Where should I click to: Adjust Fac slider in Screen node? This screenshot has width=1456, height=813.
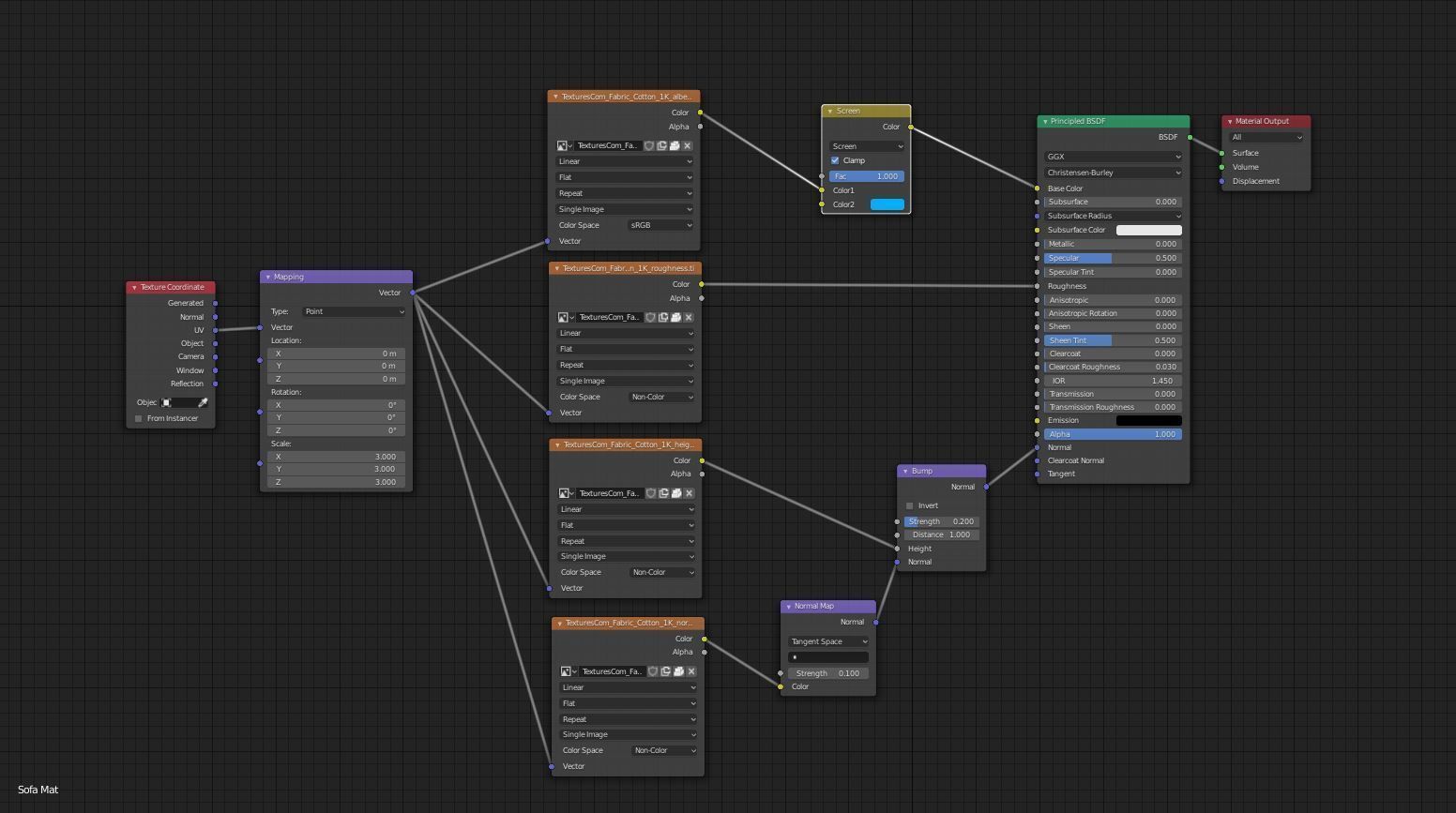point(867,176)
